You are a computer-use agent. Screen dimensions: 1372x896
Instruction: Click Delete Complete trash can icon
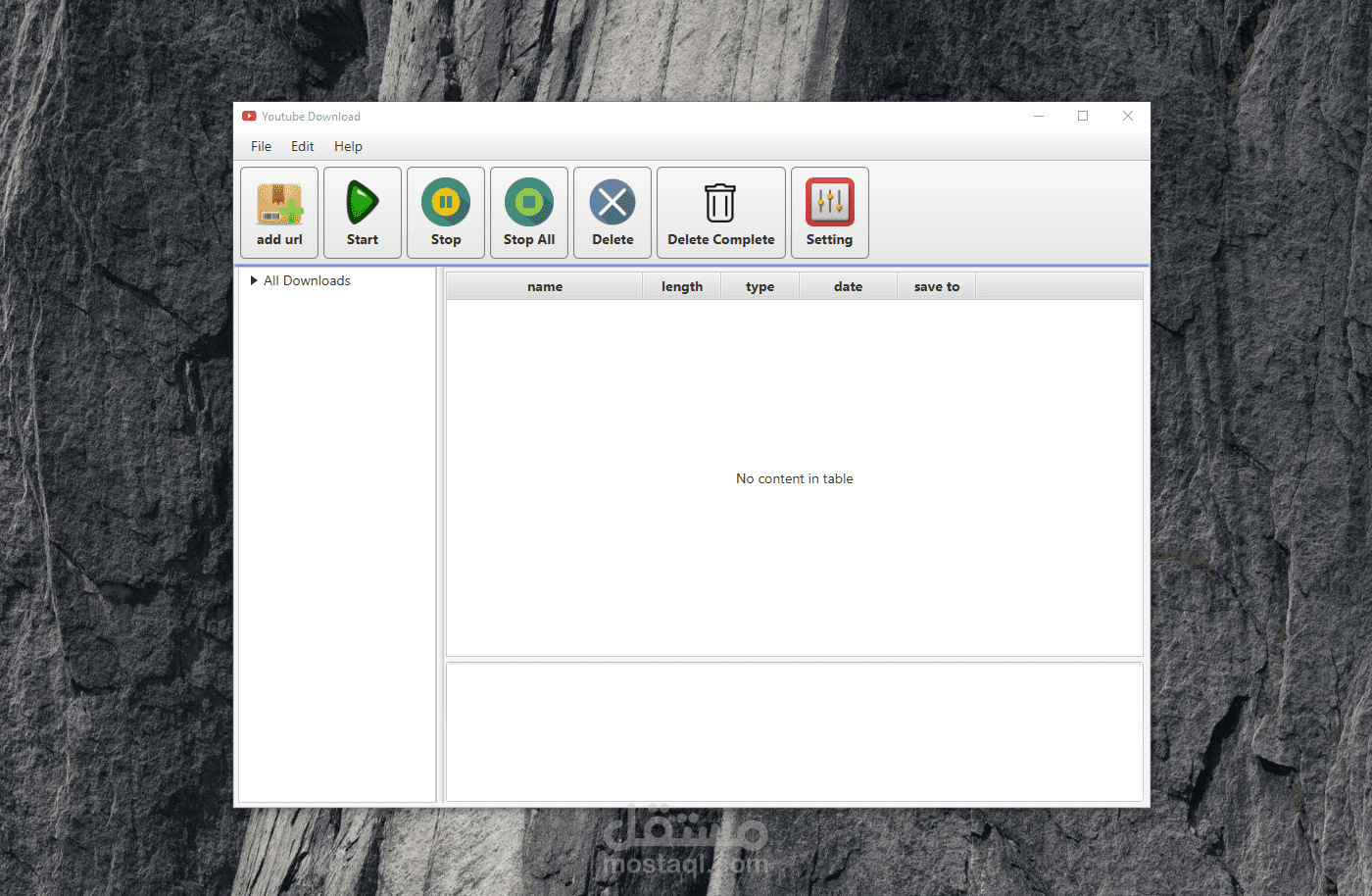coord(720,203)
